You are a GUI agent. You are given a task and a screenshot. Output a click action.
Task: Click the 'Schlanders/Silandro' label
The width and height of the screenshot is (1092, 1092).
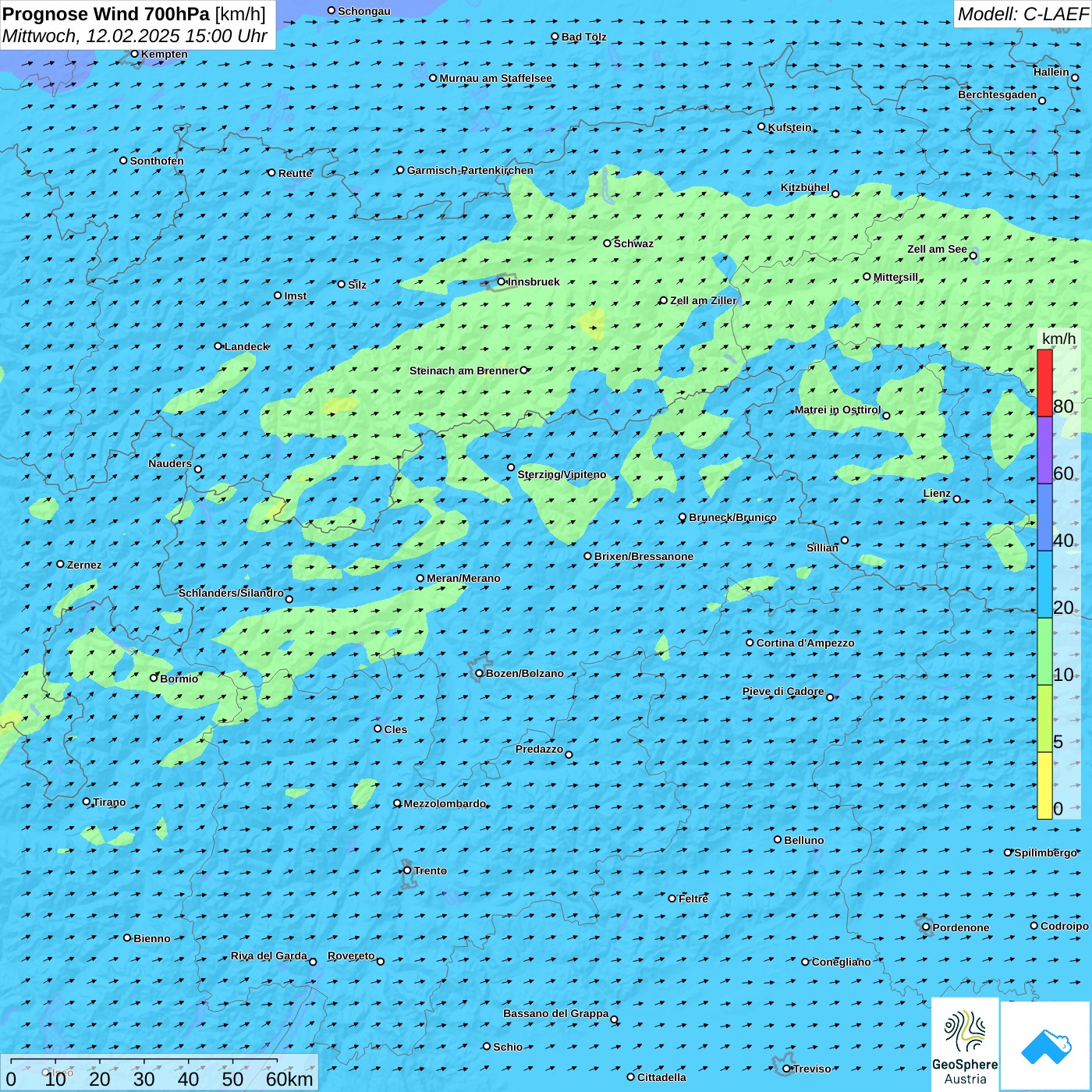pyautogui.click(x=231, y=593)
